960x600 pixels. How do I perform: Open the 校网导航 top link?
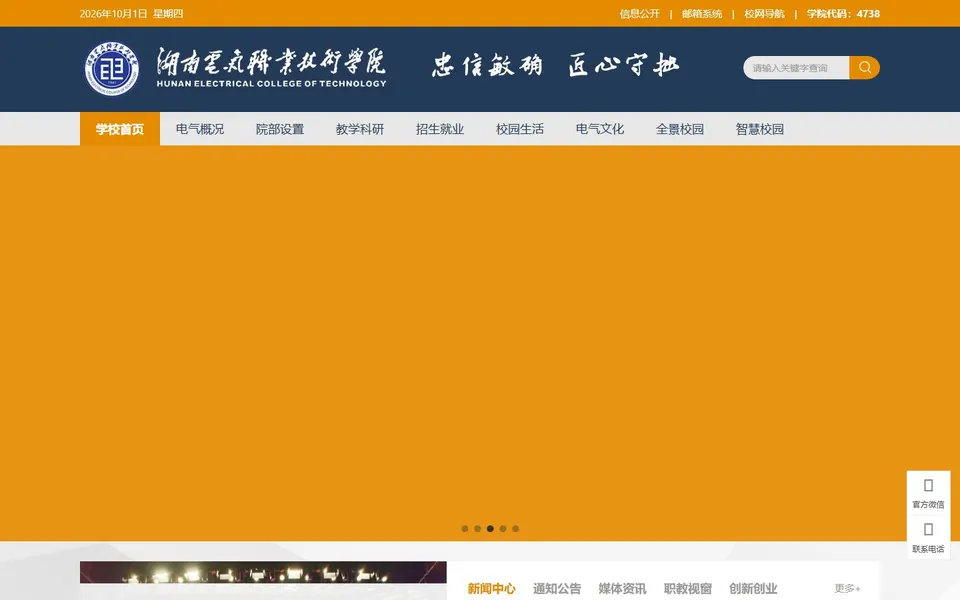point(764,13)
